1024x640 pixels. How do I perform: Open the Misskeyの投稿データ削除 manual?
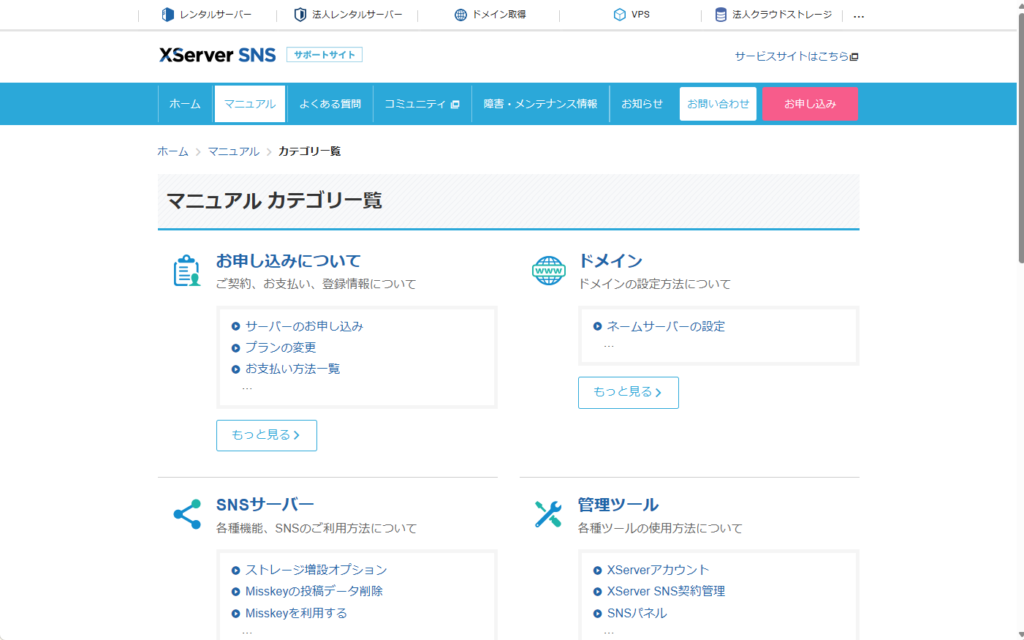tap(313, 591)
